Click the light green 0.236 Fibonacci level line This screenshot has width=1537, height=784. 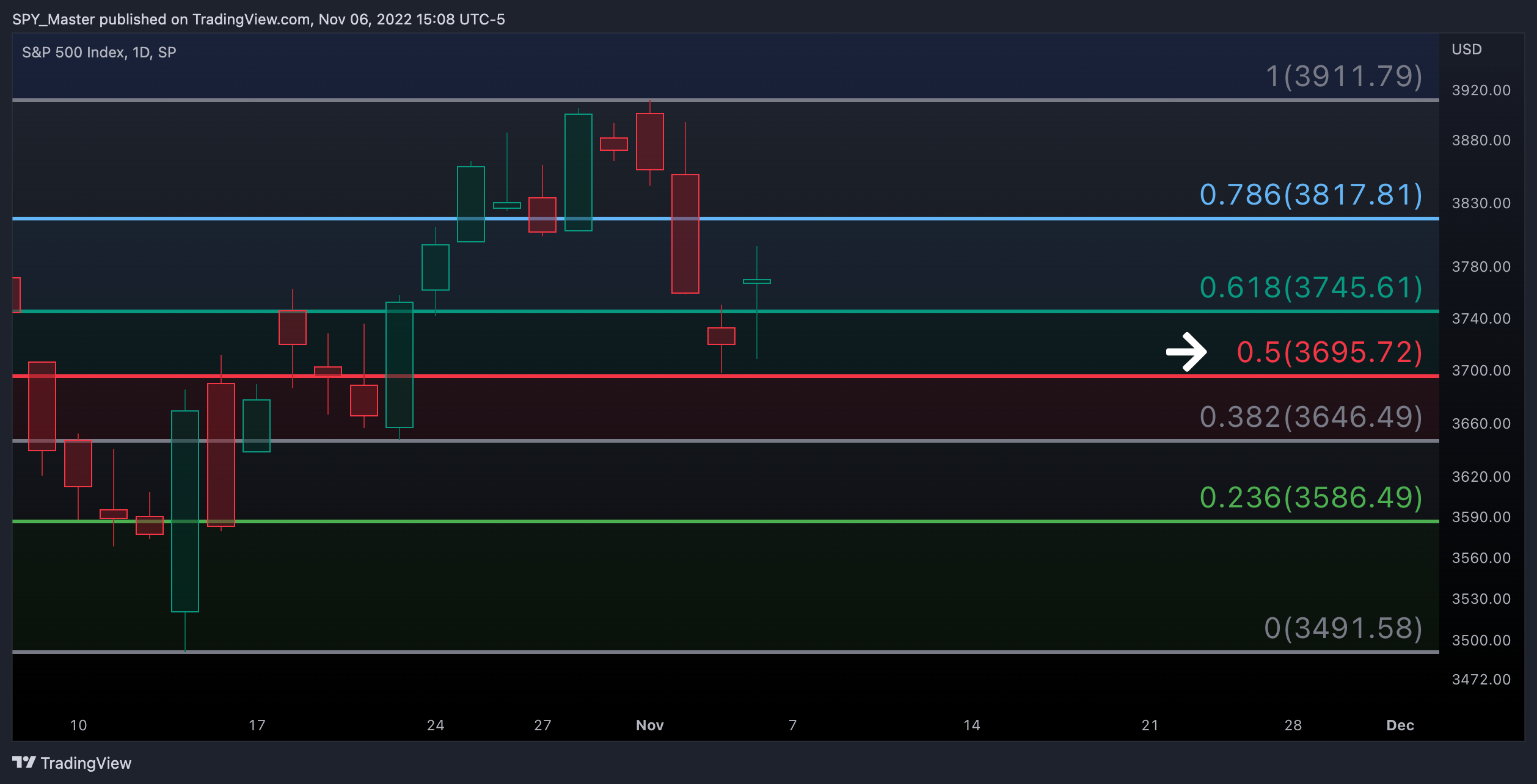click(x=726, y=521)
